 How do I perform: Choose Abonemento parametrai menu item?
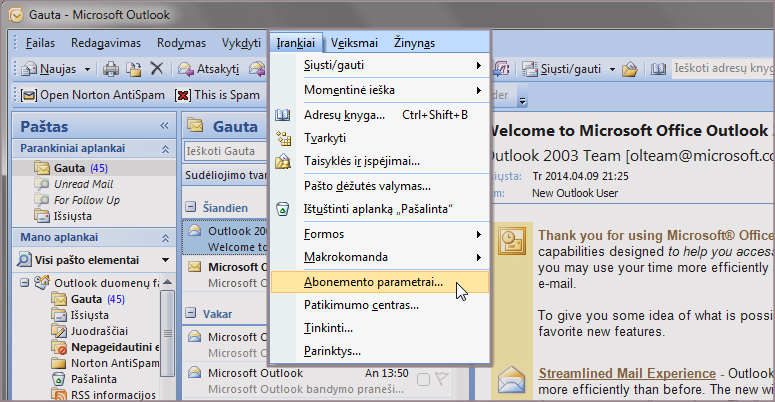[x=372, y=282]
